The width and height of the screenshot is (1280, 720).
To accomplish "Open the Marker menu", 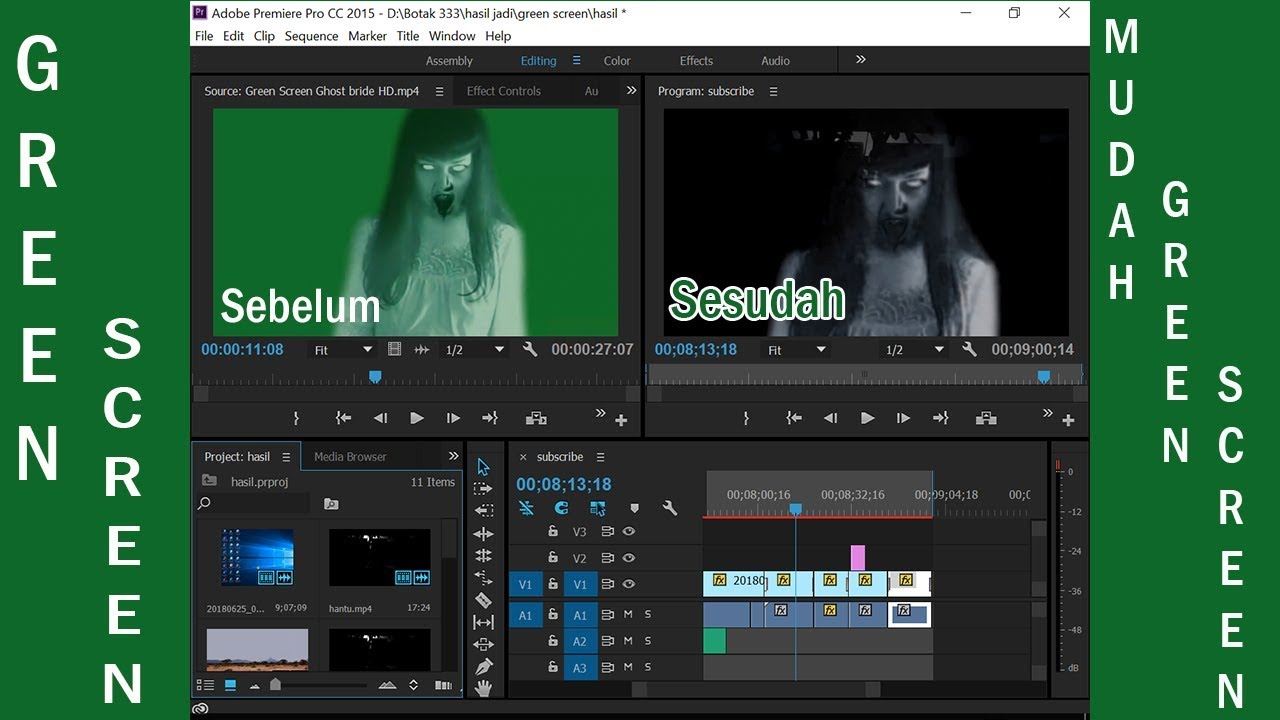I will [367, 36].
